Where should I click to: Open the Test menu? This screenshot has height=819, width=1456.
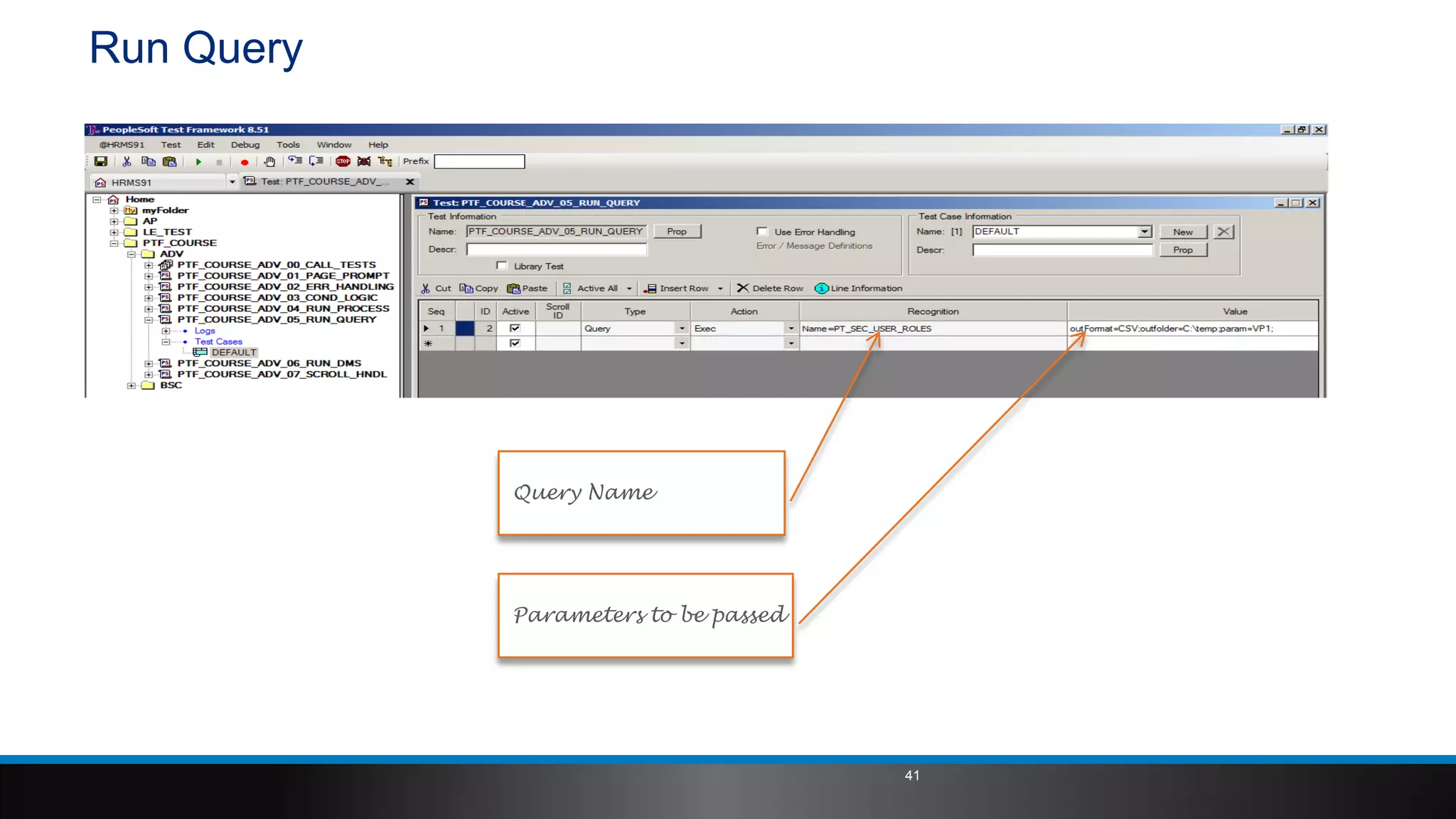[171, 144]
